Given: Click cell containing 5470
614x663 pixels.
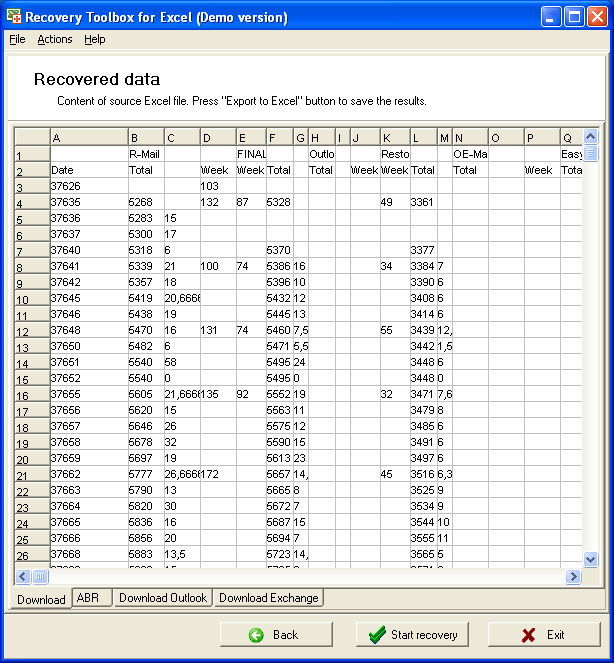Looking at the screenshot, I should click(x=146, y=330).
